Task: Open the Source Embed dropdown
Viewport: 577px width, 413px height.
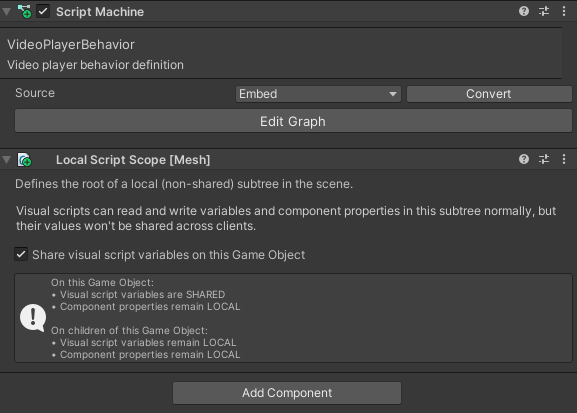Action: point(318,94)
